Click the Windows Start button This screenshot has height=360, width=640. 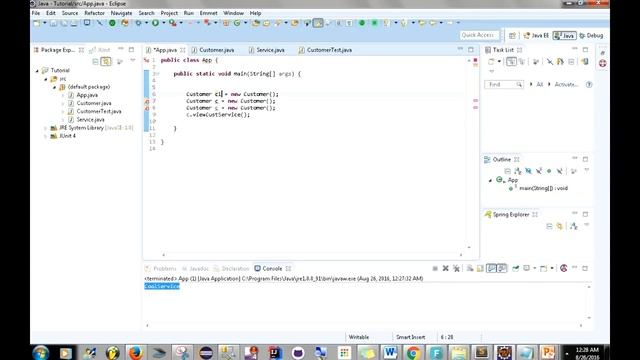coord(41,352)
